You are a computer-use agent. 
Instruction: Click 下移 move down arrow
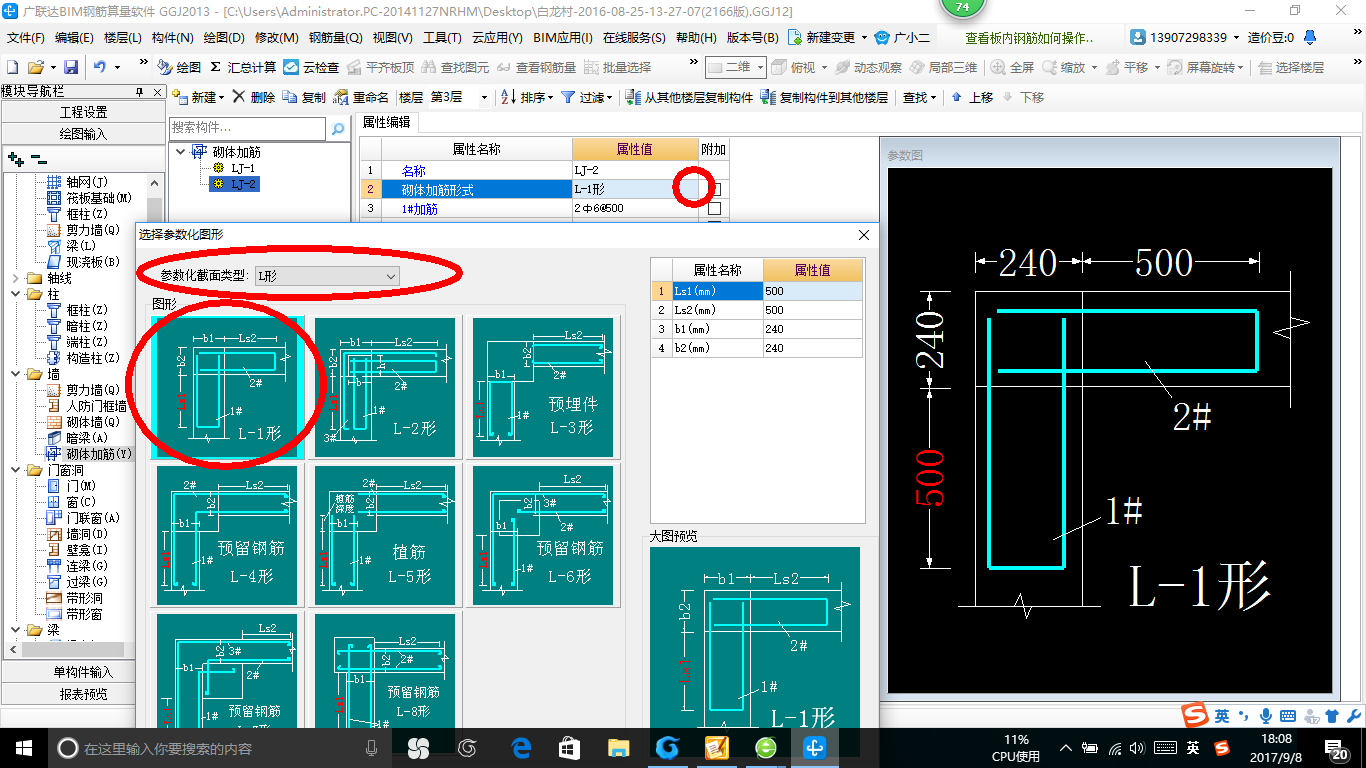click(1022, 97)
